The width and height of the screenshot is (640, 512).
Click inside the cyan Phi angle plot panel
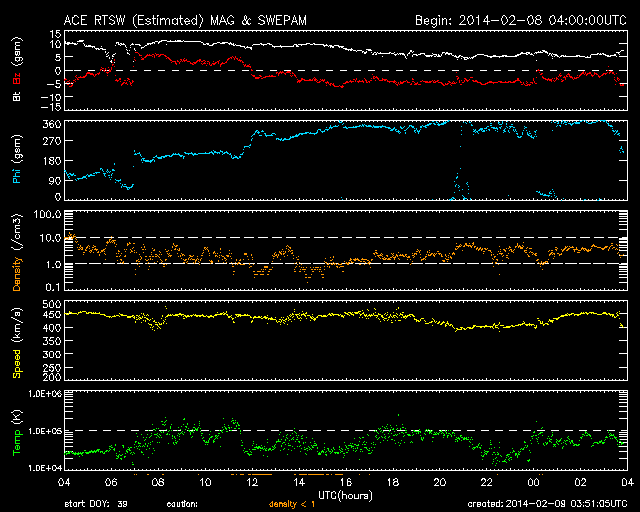tap(346, 160)
